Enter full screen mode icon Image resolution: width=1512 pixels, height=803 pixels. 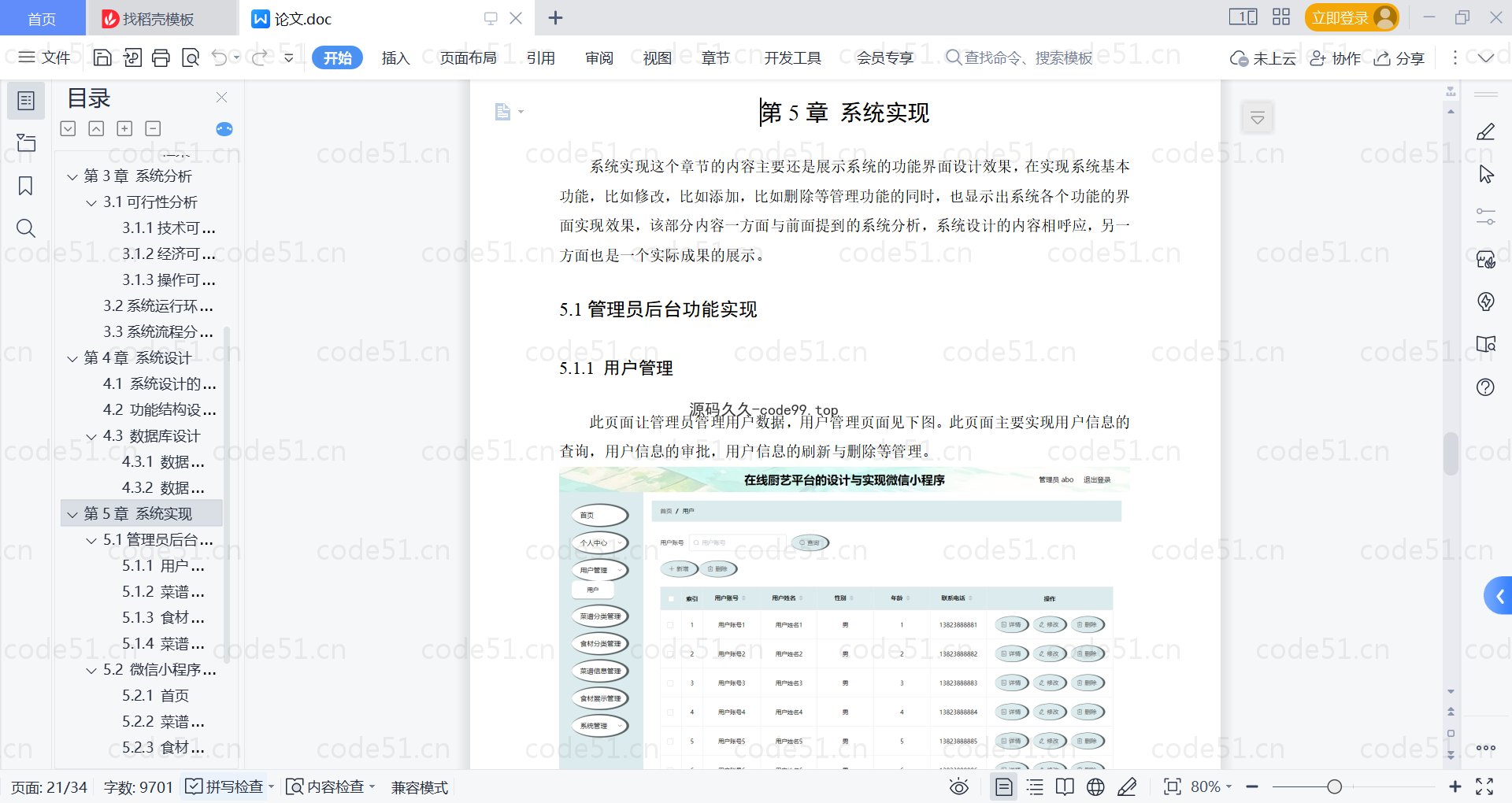pyautogui.click(x=1484, y=786)
